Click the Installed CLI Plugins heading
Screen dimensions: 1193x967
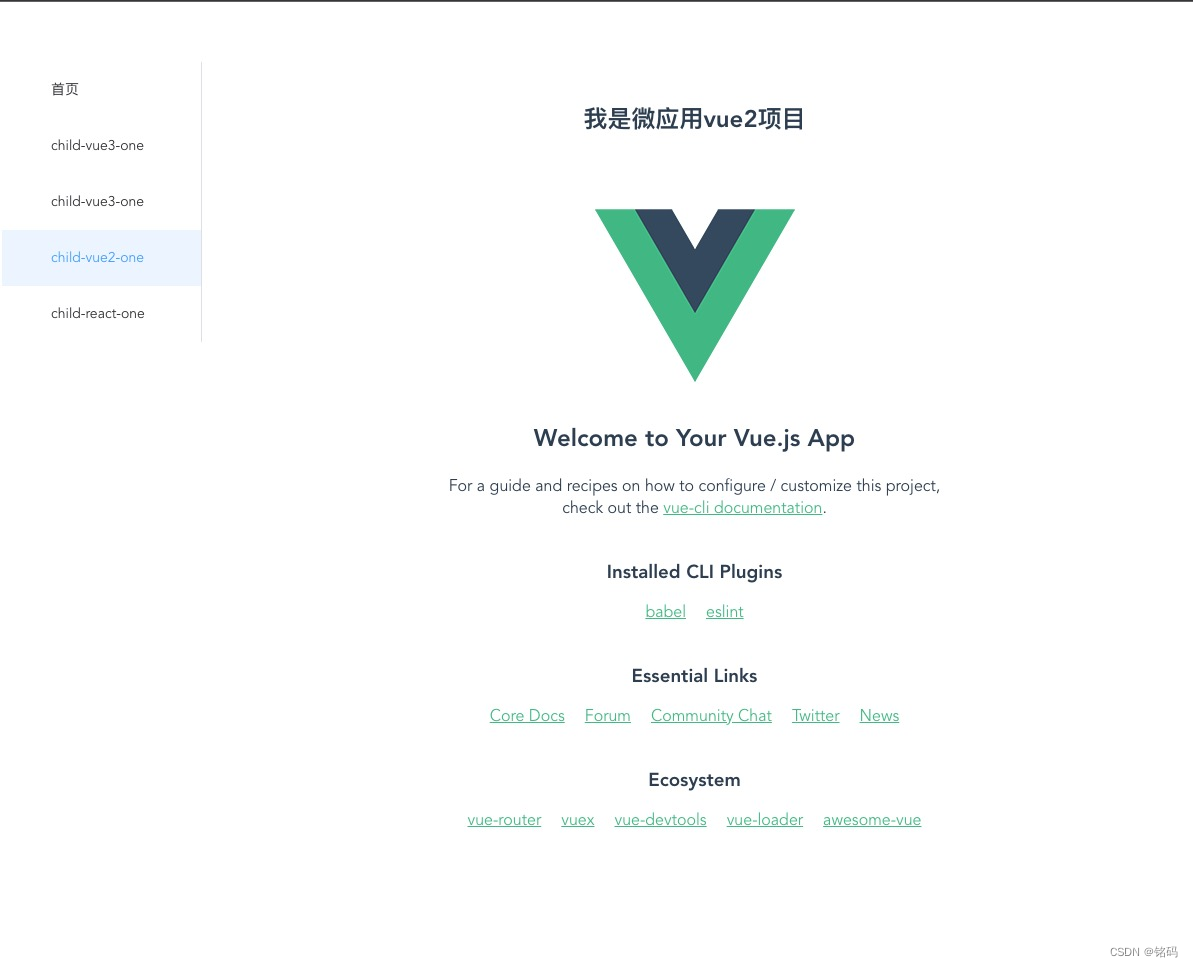(694, 572)
